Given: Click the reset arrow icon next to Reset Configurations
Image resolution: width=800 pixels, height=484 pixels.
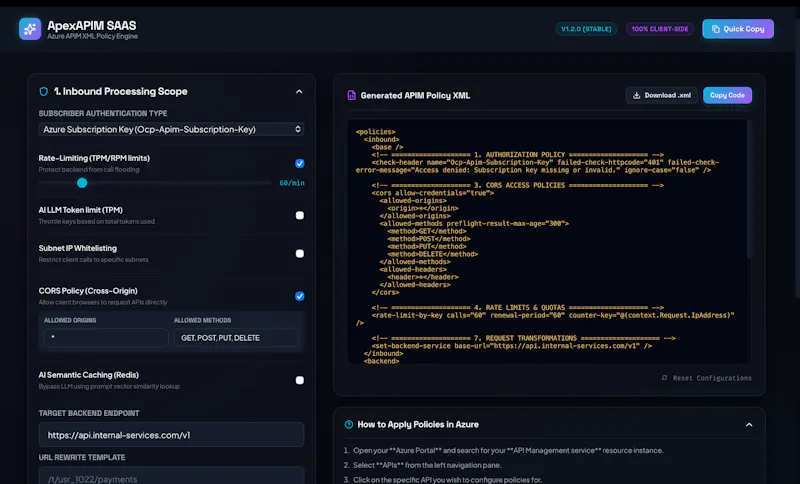Looking at the screenshot, I should [664, 377].
